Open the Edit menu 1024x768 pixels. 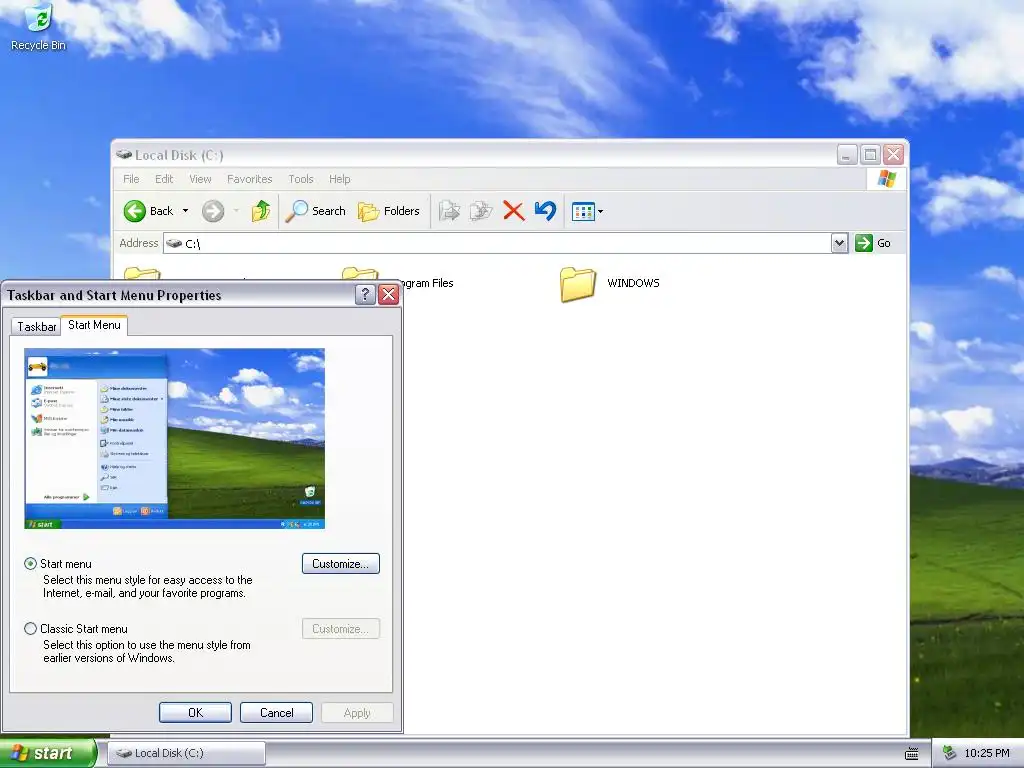coord(164,179)
